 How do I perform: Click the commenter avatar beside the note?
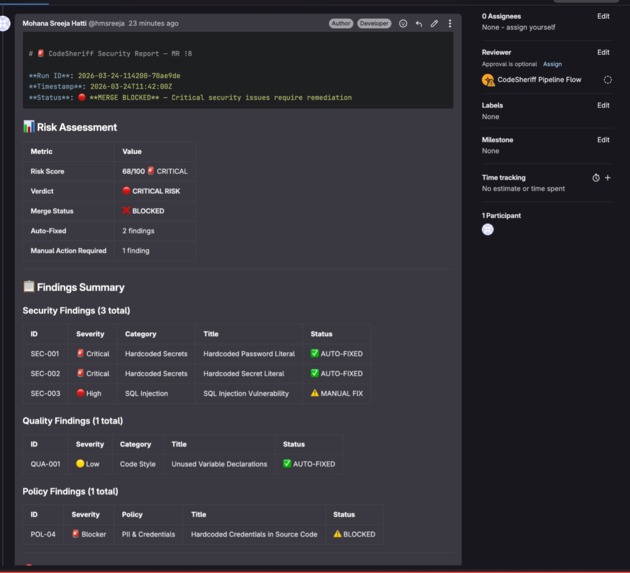pyautogui.click(x=4, y=23)
